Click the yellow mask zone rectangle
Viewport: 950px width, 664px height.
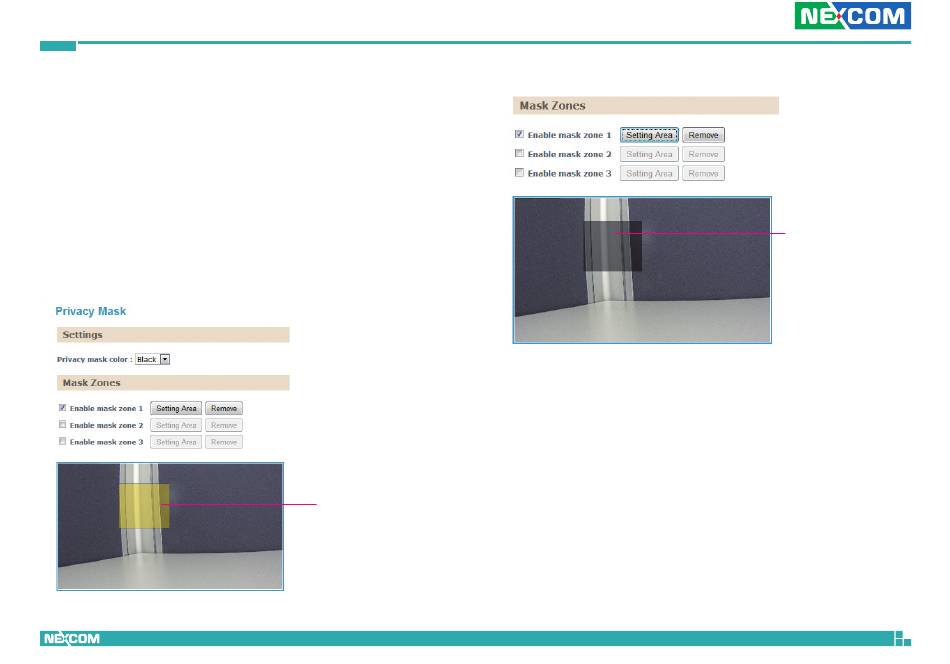144,506
